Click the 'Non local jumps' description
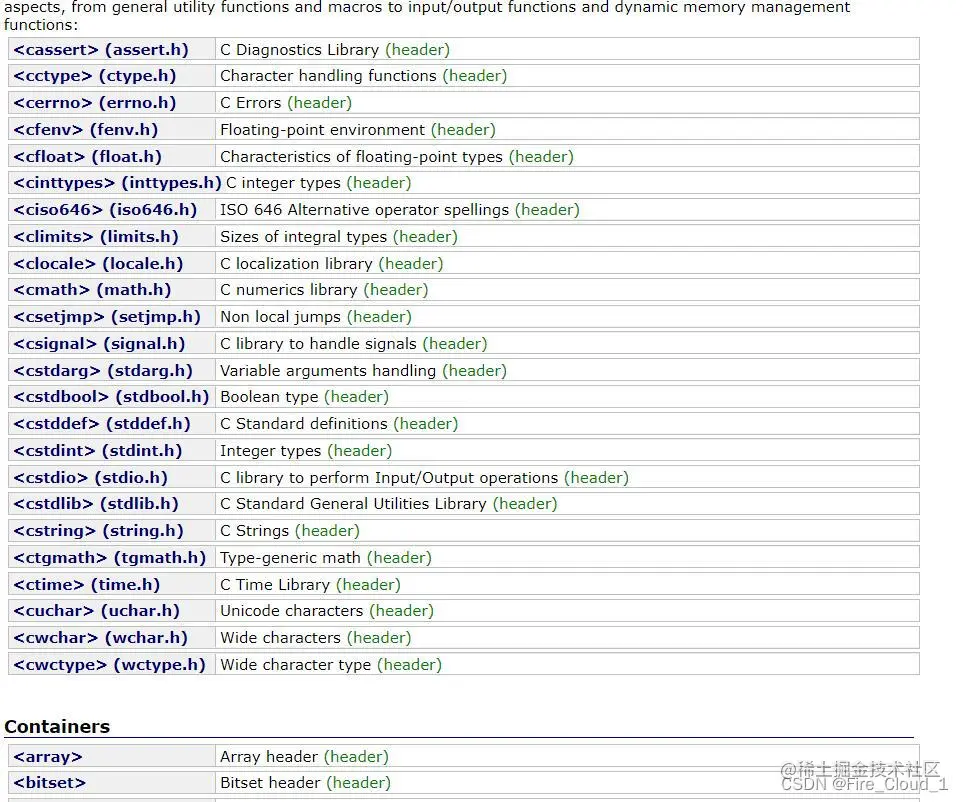 [x=280, y=316]
